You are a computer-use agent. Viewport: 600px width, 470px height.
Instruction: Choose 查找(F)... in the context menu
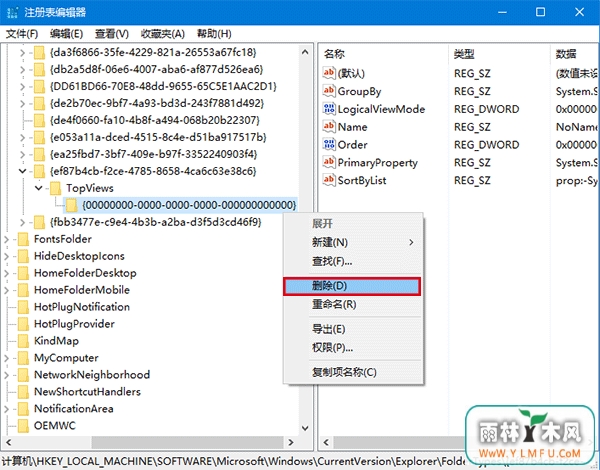(x=352, y=261)
